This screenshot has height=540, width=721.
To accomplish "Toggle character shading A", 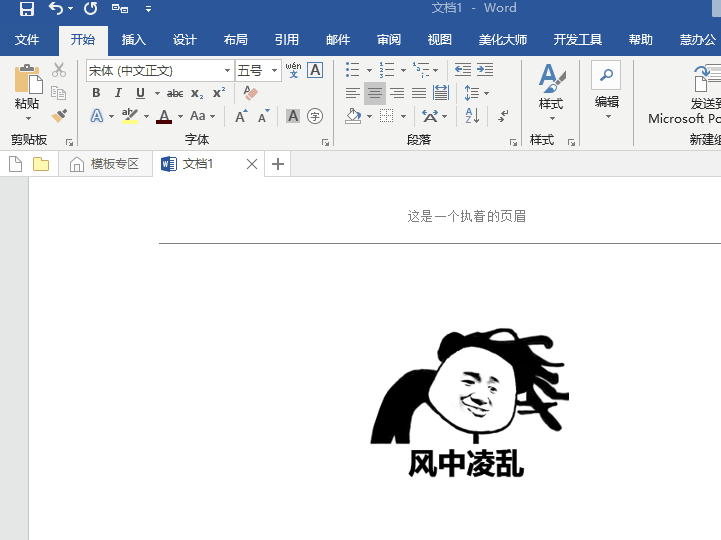I will [293, 116].
